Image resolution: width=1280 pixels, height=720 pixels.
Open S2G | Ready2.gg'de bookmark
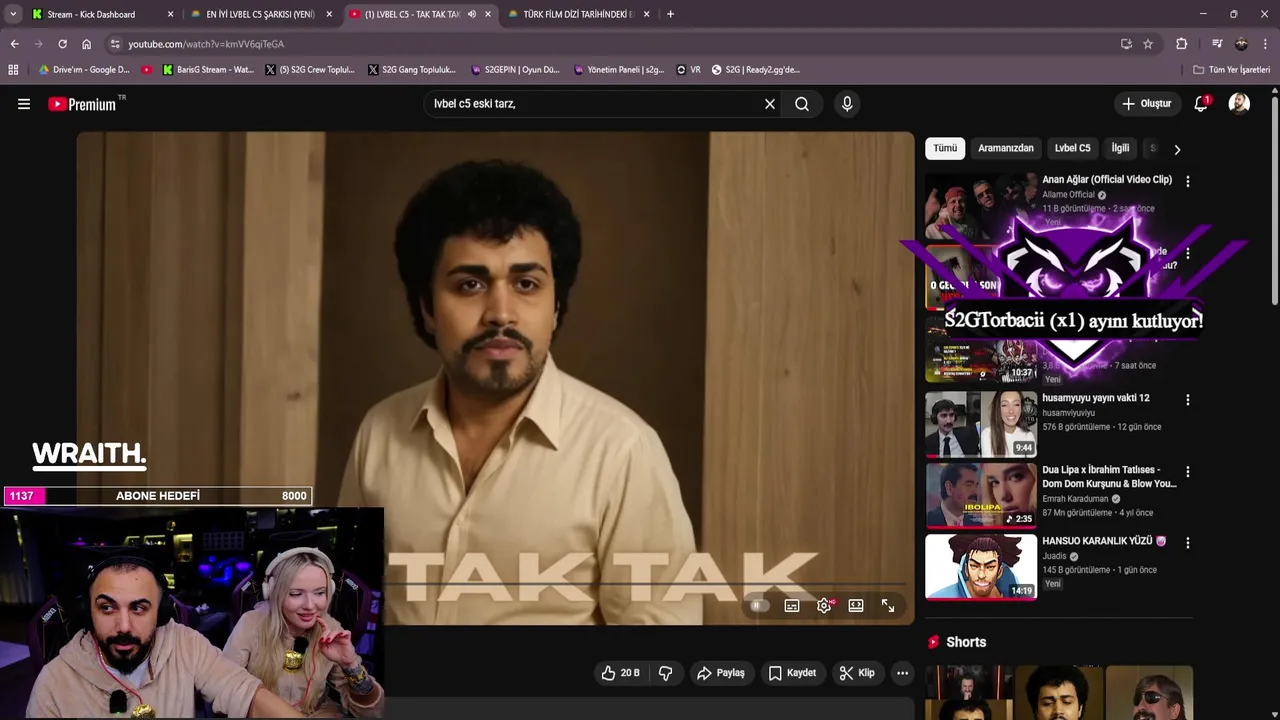pyautogui.click(x=755, y=70)
